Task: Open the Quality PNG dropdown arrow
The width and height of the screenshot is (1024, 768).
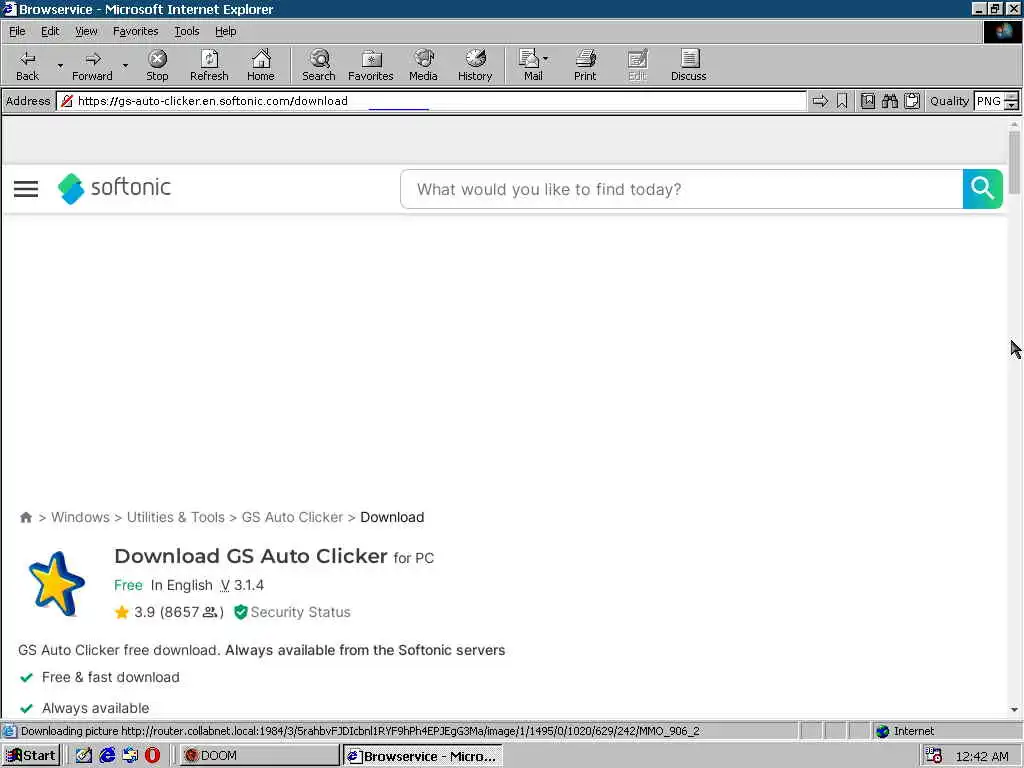Action: pyautogui.click(x=1012, y=106)
